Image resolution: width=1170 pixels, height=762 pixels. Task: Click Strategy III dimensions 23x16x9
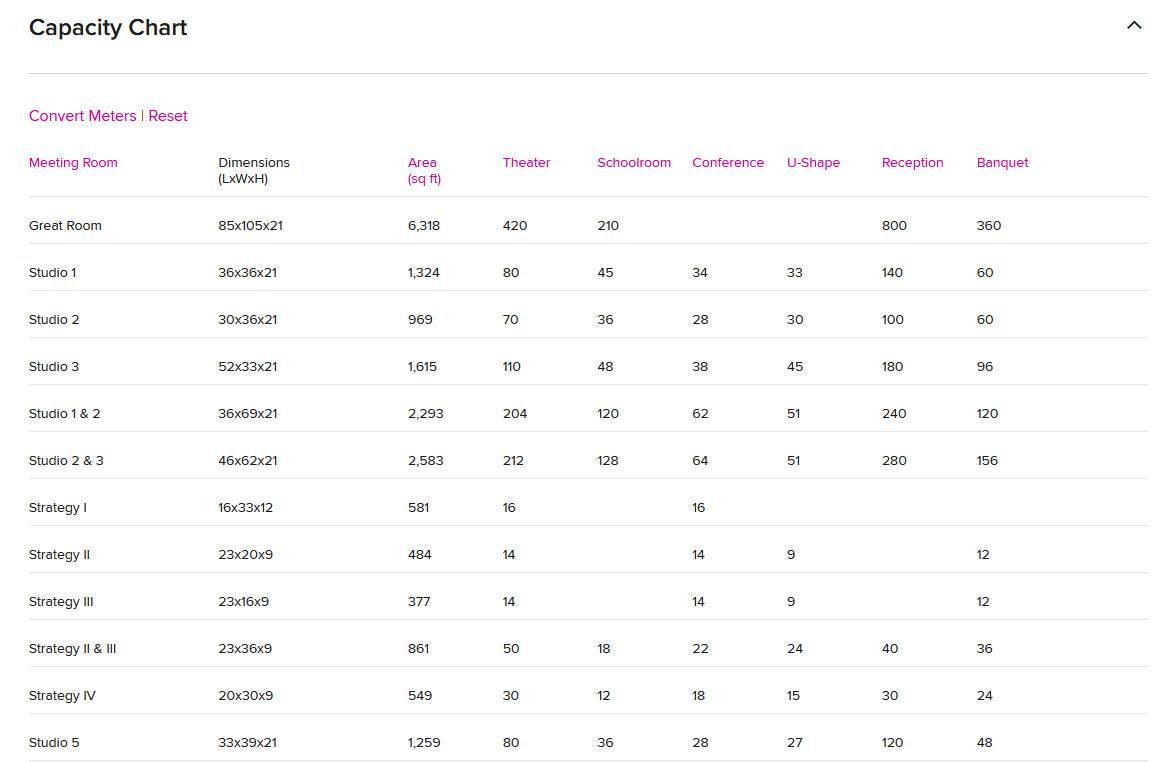click(243, 602)
